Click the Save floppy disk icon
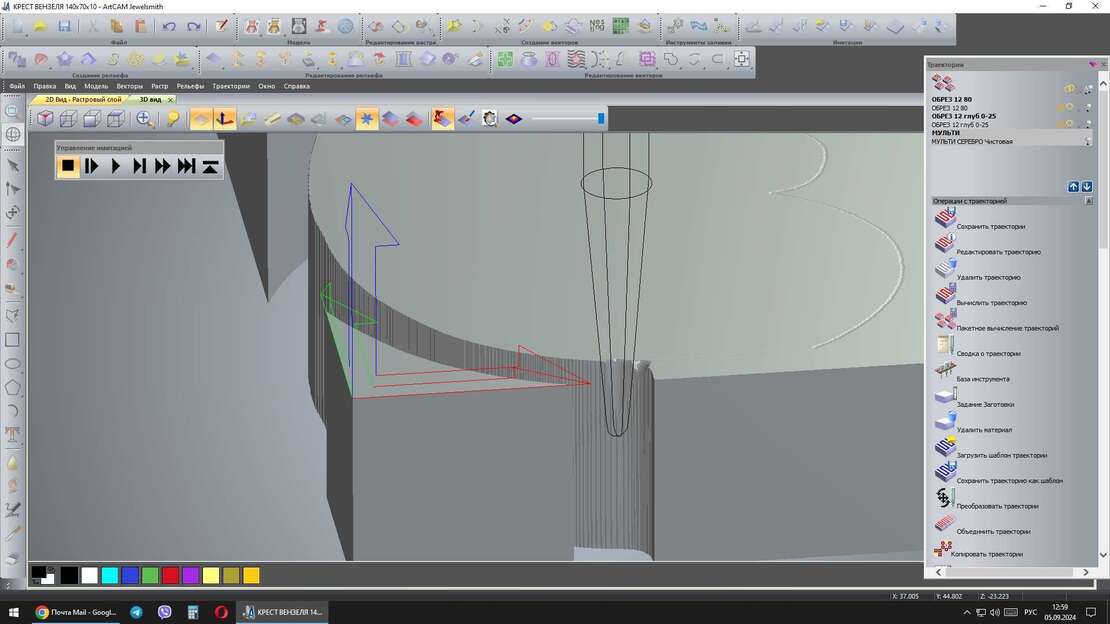The height and width of the screenshot is (624, 1110). pyautogui.click(x=64, y=26)
